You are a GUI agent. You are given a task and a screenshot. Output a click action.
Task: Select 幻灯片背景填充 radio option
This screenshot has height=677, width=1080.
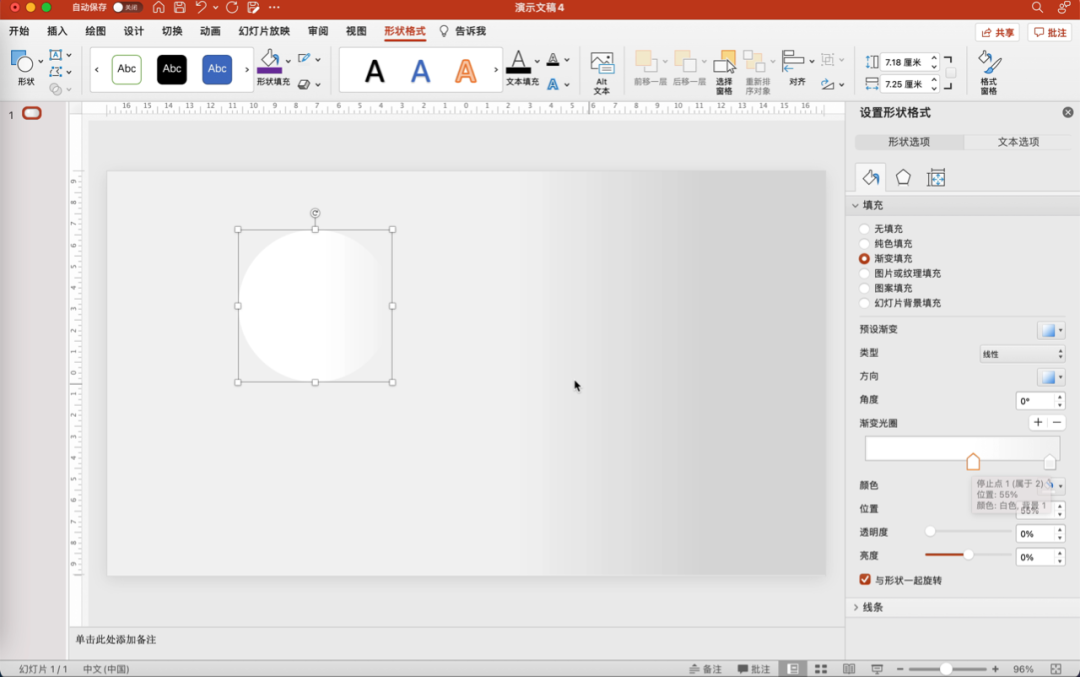(x=864, y=303)
